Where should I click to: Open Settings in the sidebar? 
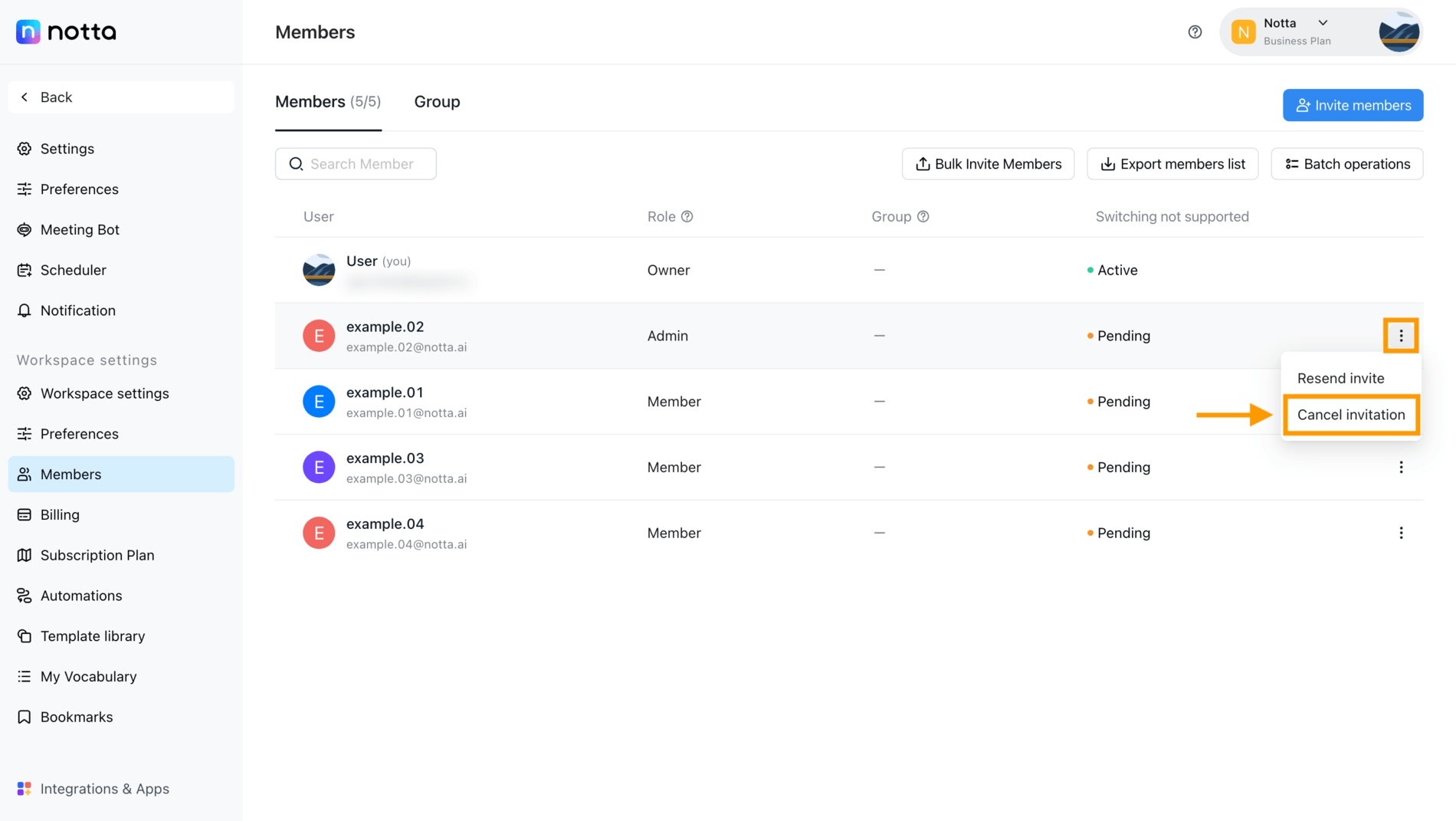121,149
